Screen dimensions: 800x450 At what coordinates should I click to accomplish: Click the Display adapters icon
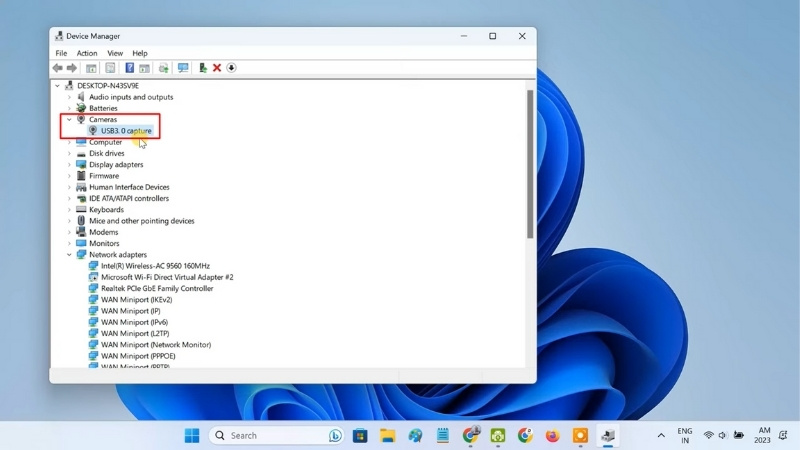[81, 164]
